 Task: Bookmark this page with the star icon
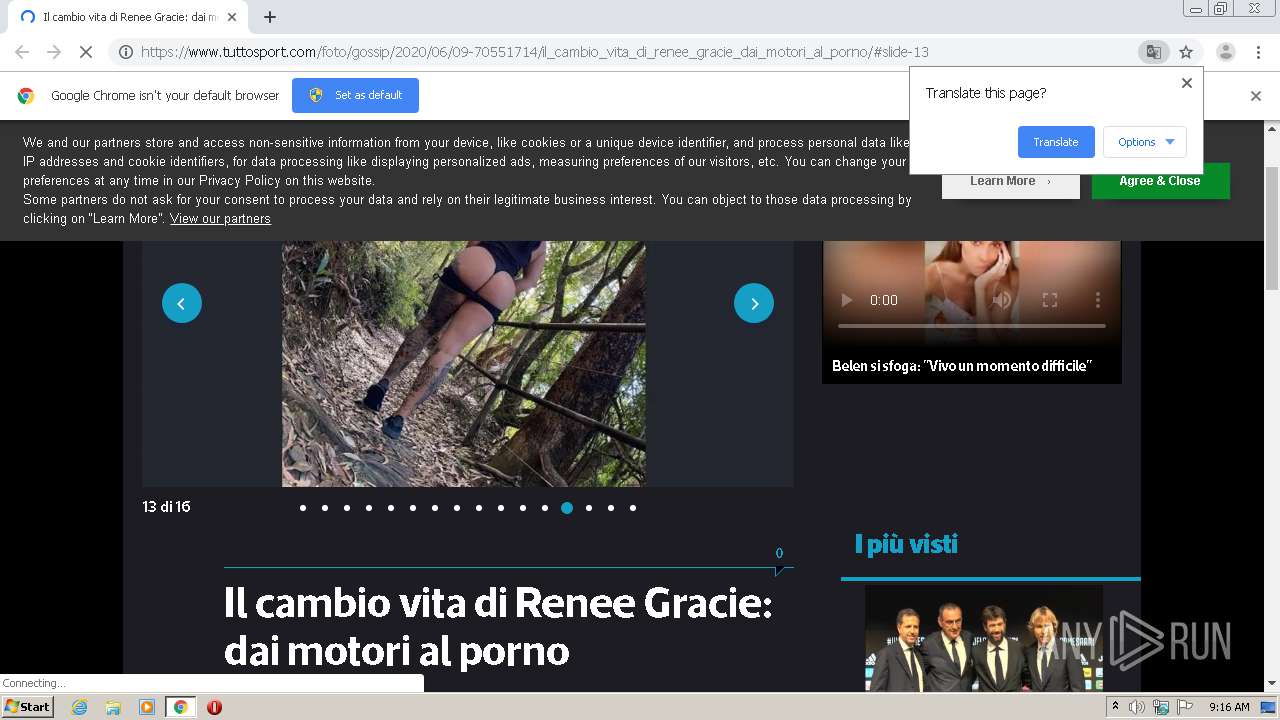(1186, 52)
